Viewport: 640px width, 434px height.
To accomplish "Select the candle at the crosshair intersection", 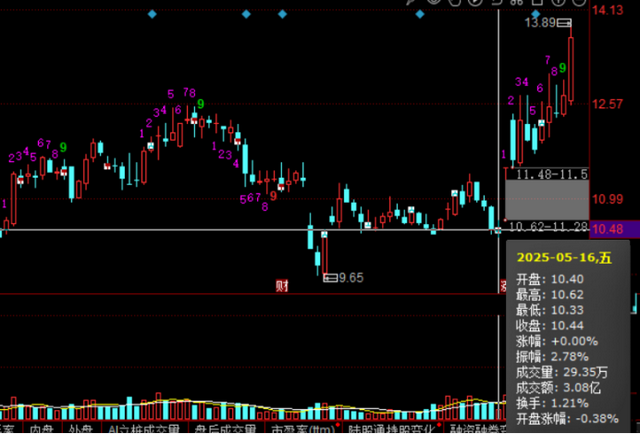I will coord(498,230).
